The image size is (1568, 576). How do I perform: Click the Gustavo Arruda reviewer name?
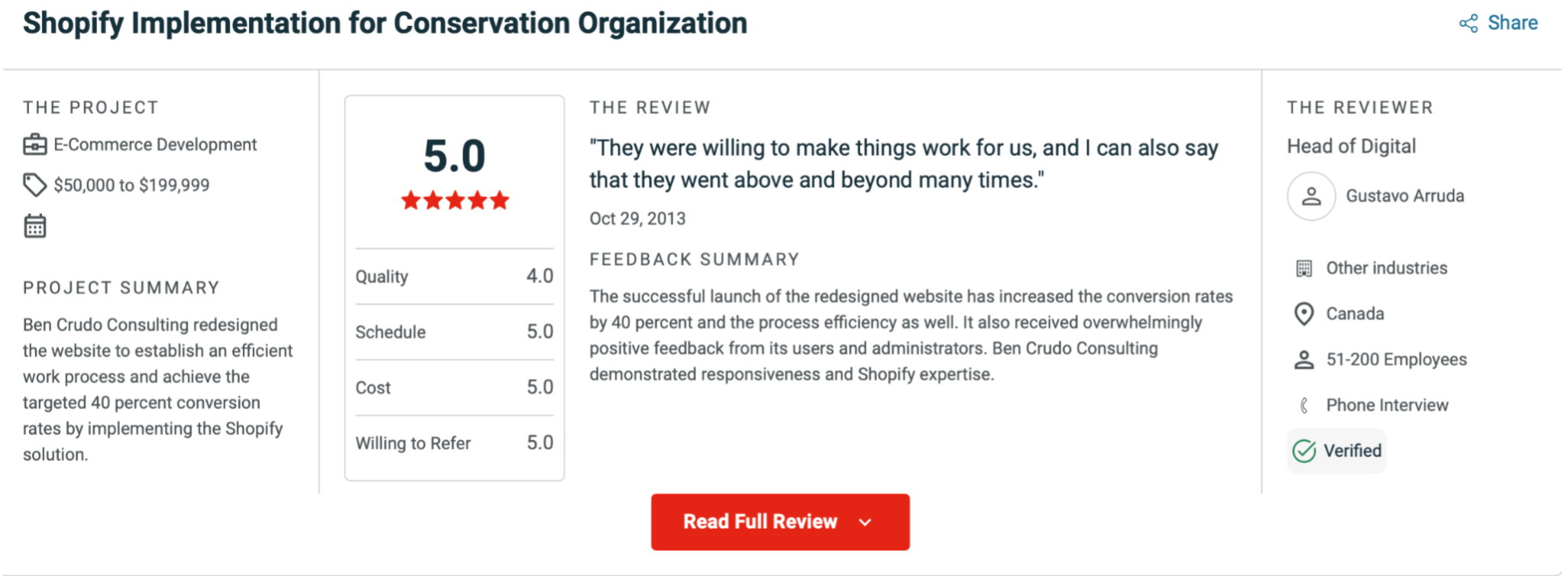click(1404, 196)
